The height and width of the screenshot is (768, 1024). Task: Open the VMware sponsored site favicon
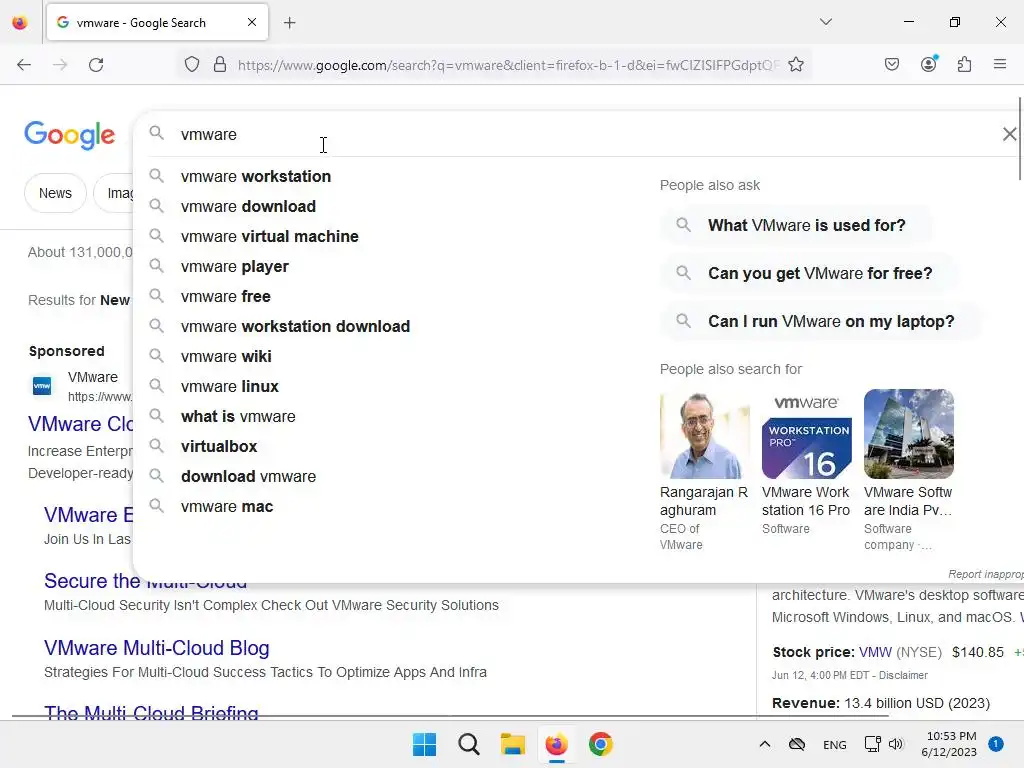(x=42, y=386)
